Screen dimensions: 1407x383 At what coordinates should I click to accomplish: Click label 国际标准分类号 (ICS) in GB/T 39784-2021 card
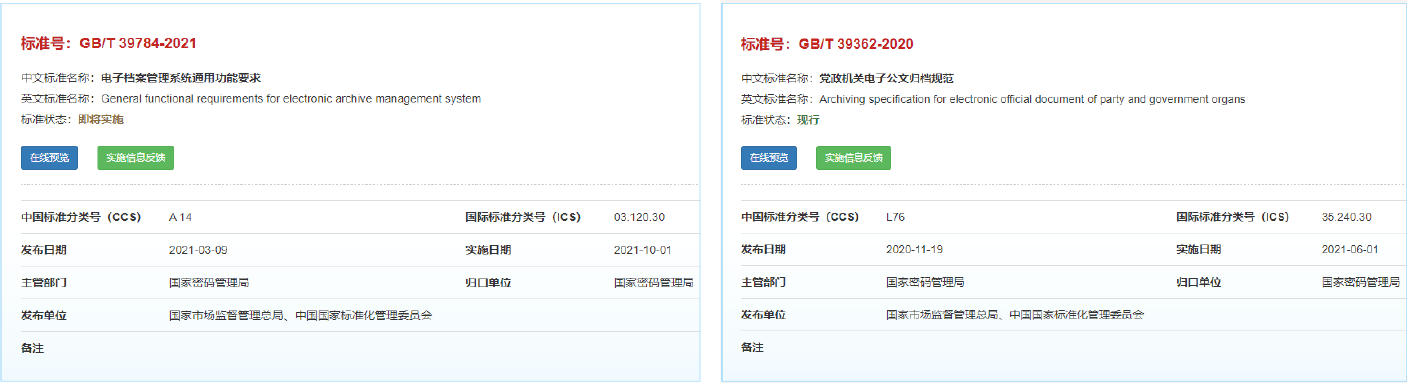[x=523, y=217]
